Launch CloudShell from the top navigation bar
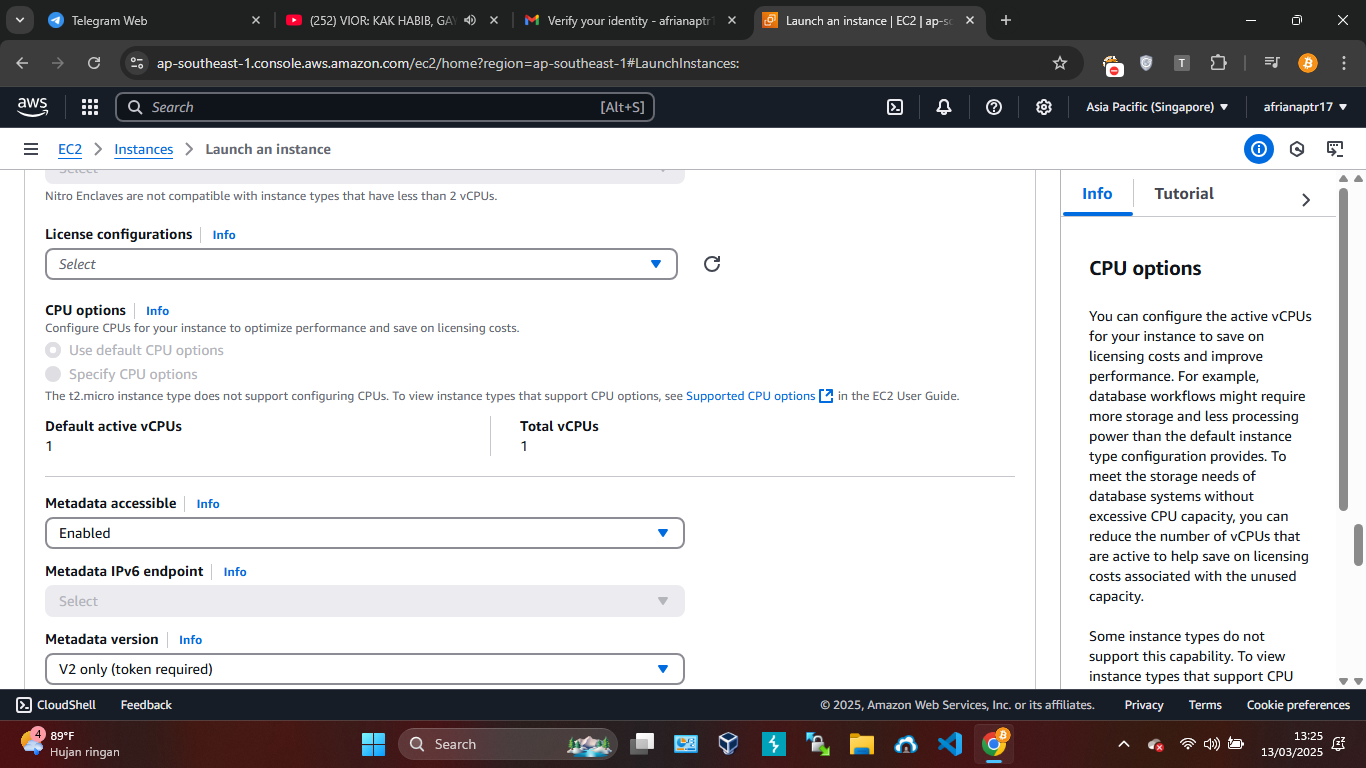This screenshot has height=768, width=1366. (895, 107)
